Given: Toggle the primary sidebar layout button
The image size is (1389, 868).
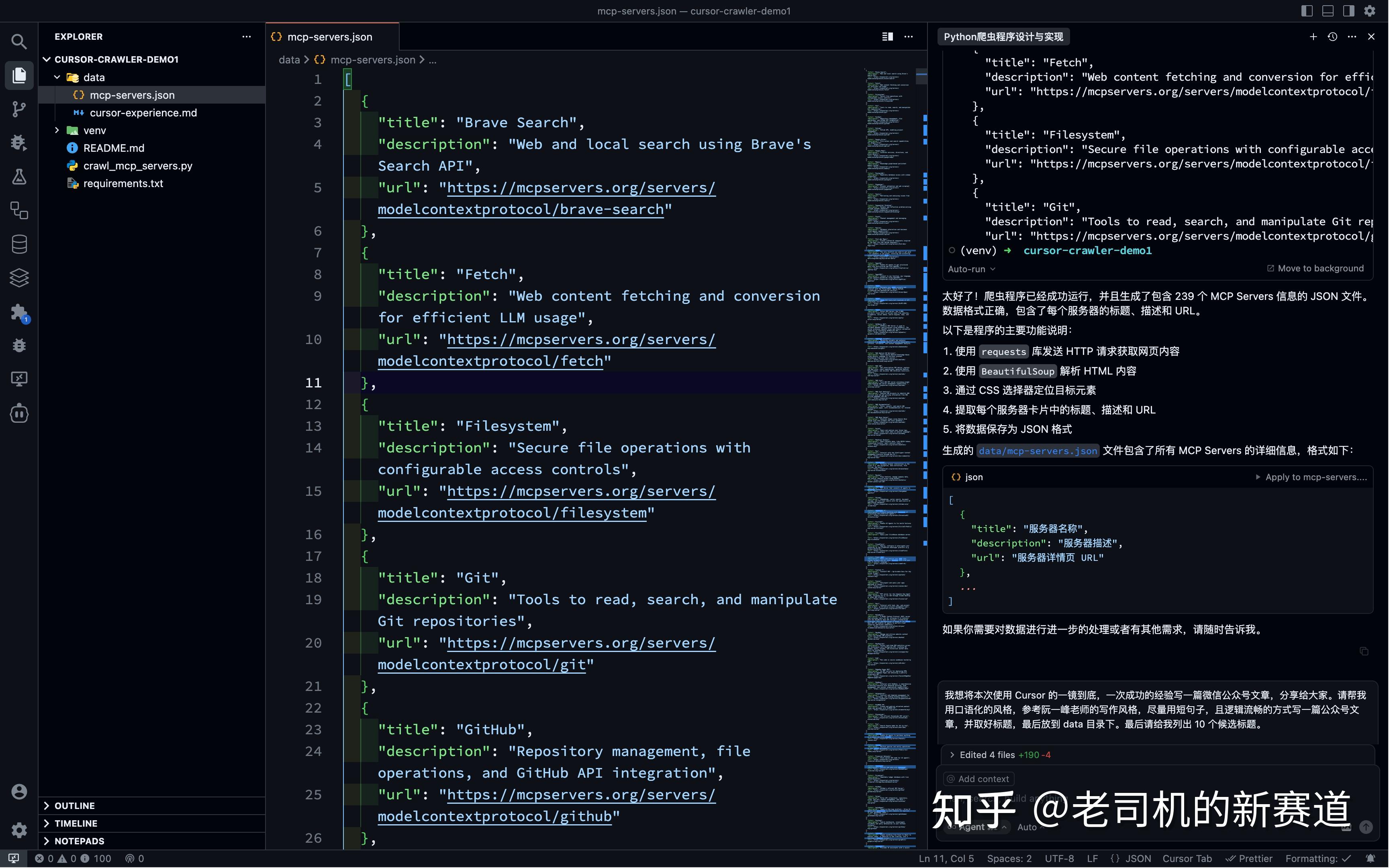Looking at the screenshot, I should click(1306, 11).
